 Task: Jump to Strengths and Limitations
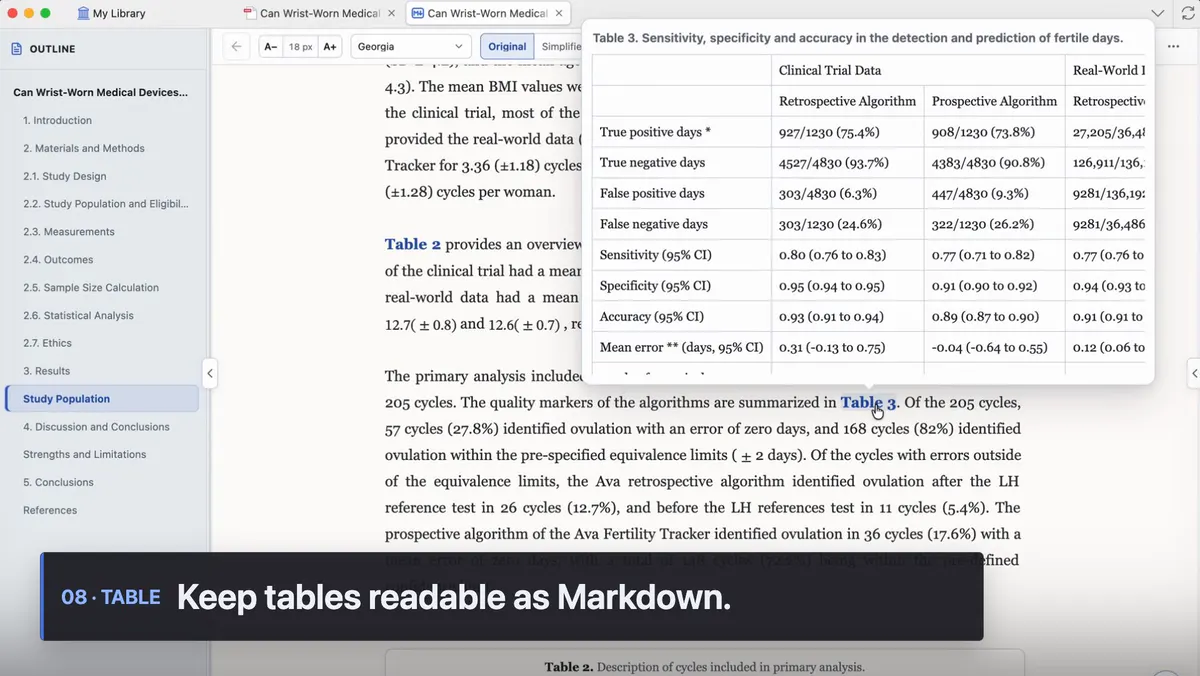[84, 454]
